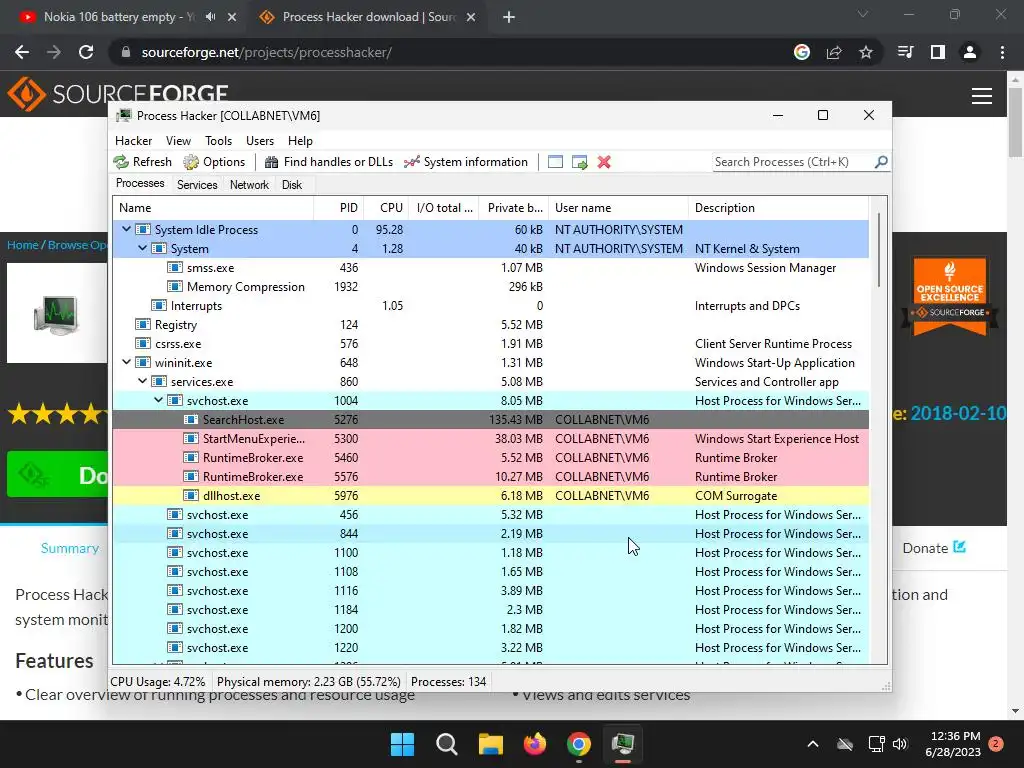Click the browser page vertical scrollbar
Image resolution: width=1024 pixels, height=768 pixels.
pyautogui.click(x=1015, y=124)
